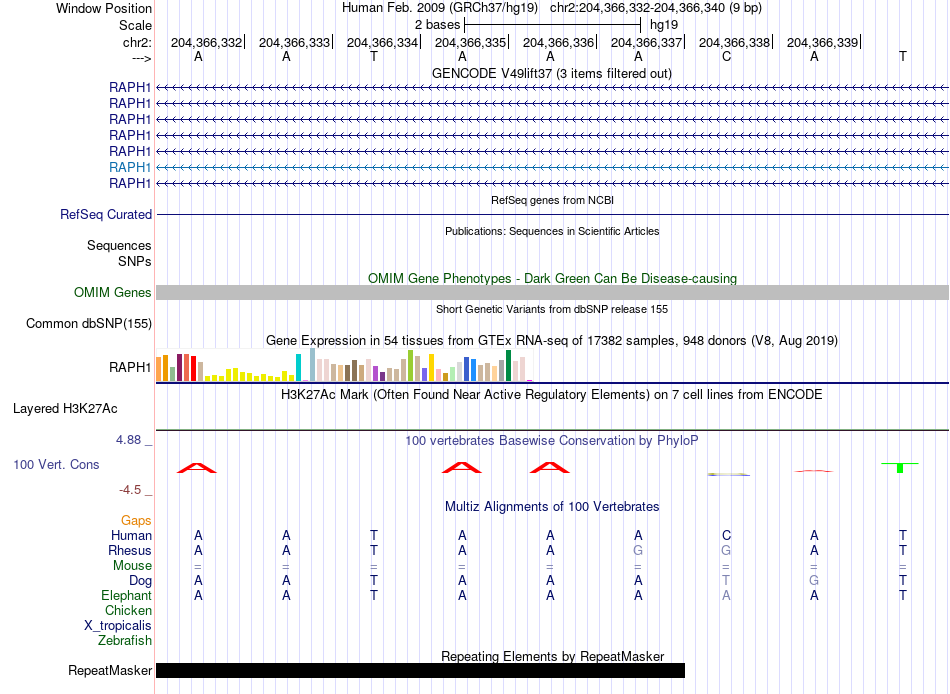
Task: Click reference base C under 204,366,338
Action: [726, 57]
